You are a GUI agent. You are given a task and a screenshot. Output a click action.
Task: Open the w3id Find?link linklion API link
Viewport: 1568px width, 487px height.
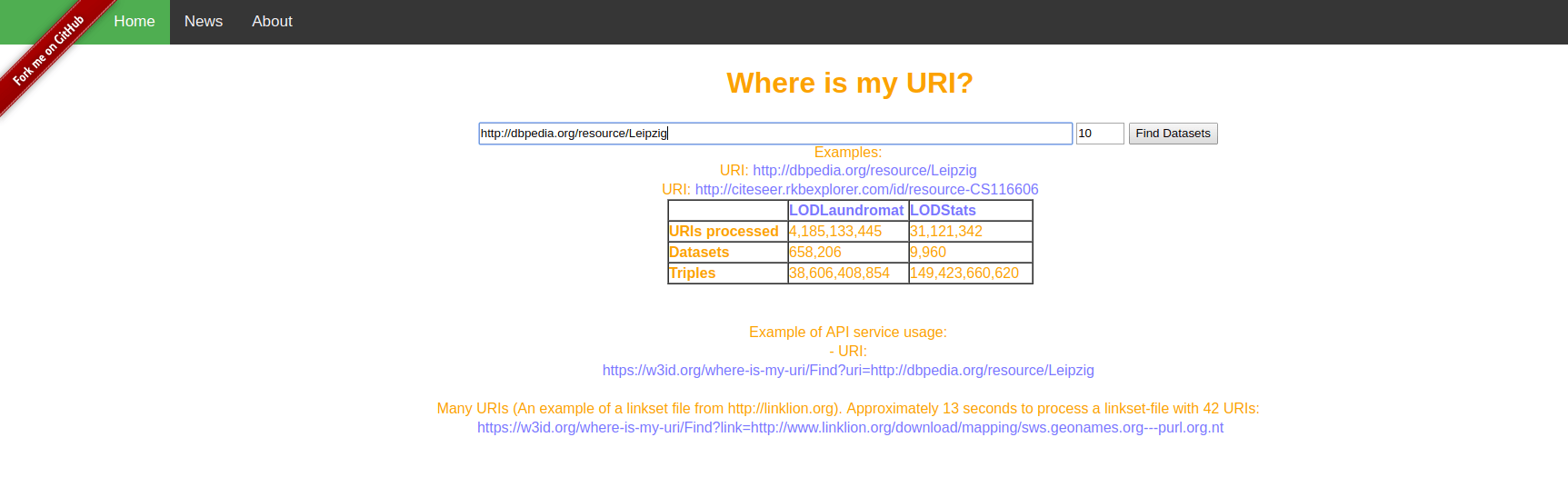point(850,428)
